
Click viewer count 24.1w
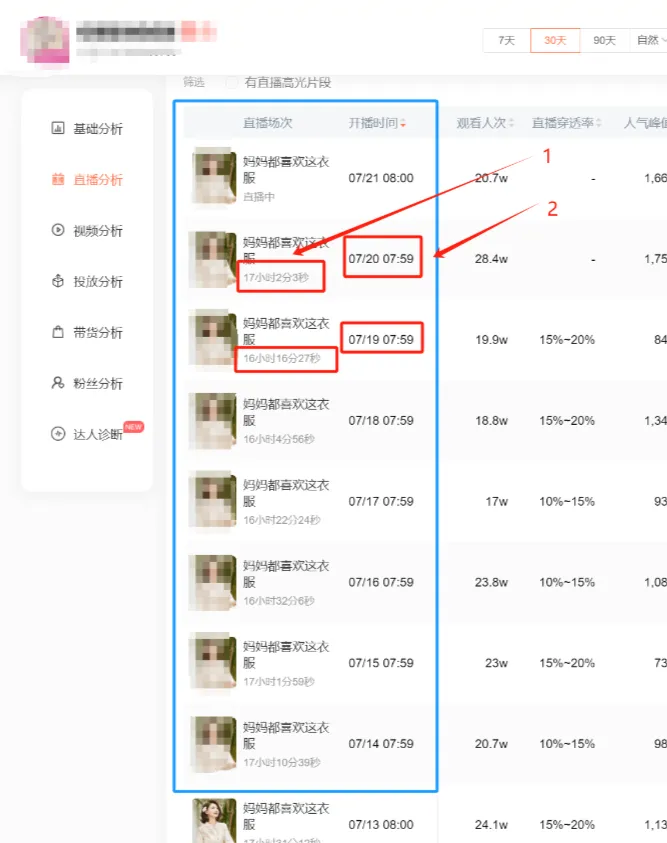(491, 825)
